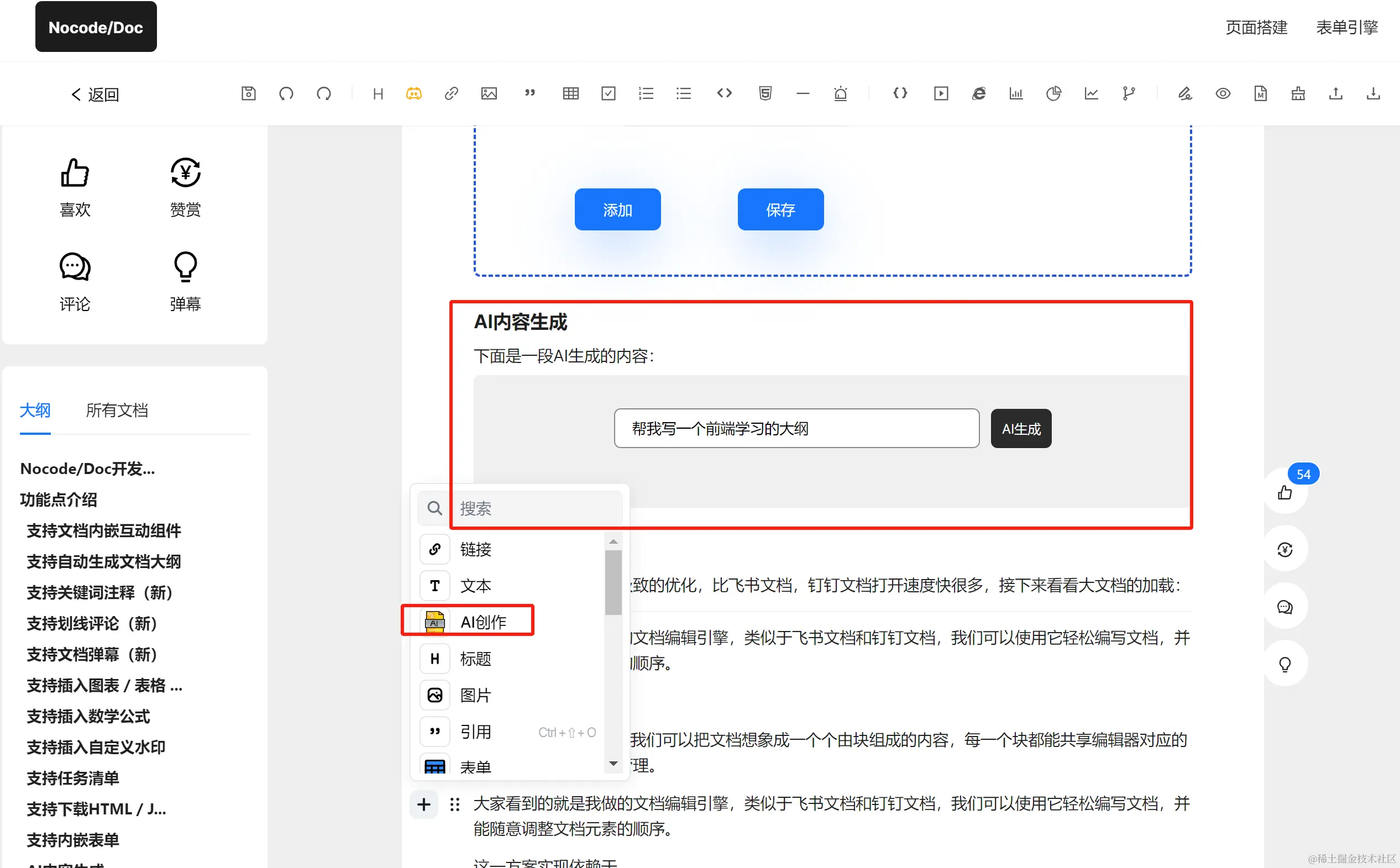Open block menu with plus button
The height and width of the screenshot is (868, 1400).
424,804
